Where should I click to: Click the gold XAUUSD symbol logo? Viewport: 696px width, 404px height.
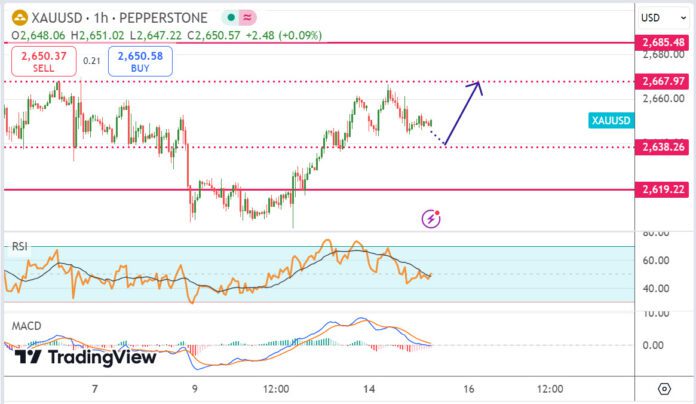coord(13,17)
